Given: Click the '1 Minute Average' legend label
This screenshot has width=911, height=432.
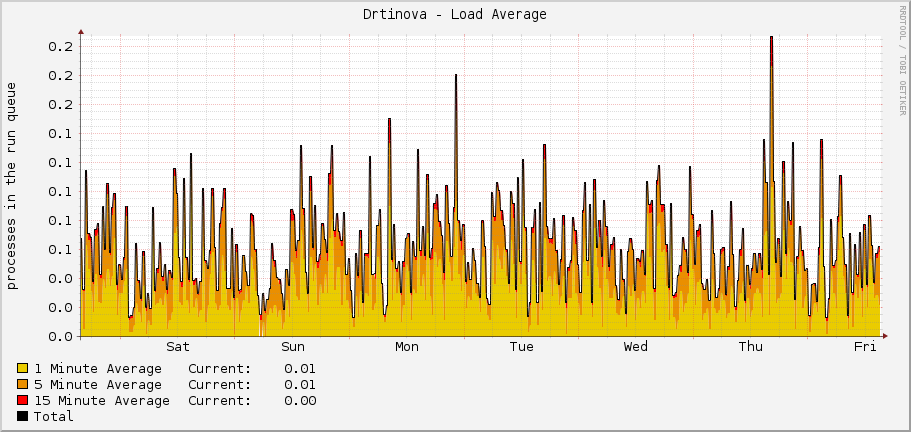Looking at the screenshot, I should click(x=98, y=369).
